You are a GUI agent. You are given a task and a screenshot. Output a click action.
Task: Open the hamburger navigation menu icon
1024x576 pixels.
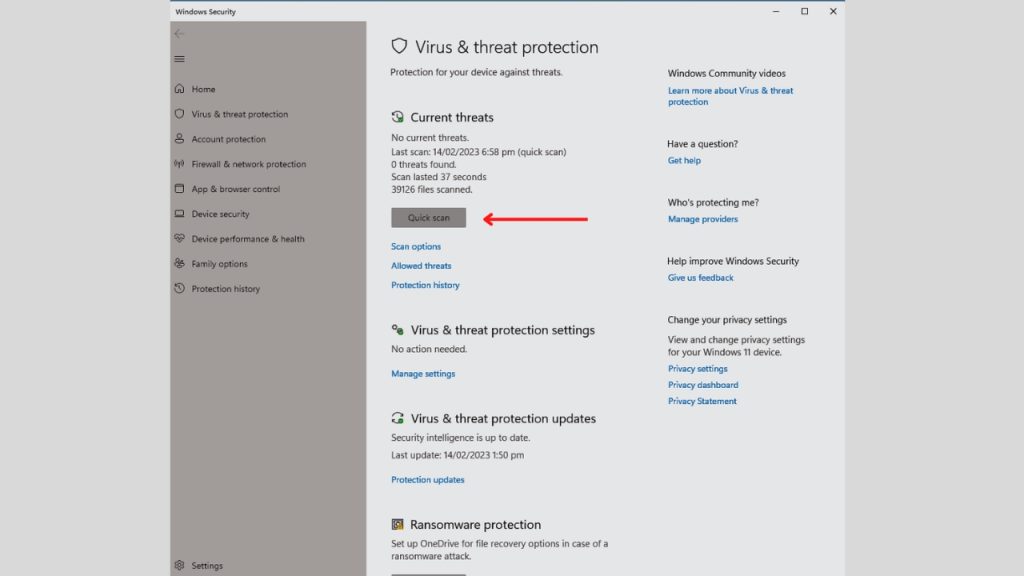[179, 59]
